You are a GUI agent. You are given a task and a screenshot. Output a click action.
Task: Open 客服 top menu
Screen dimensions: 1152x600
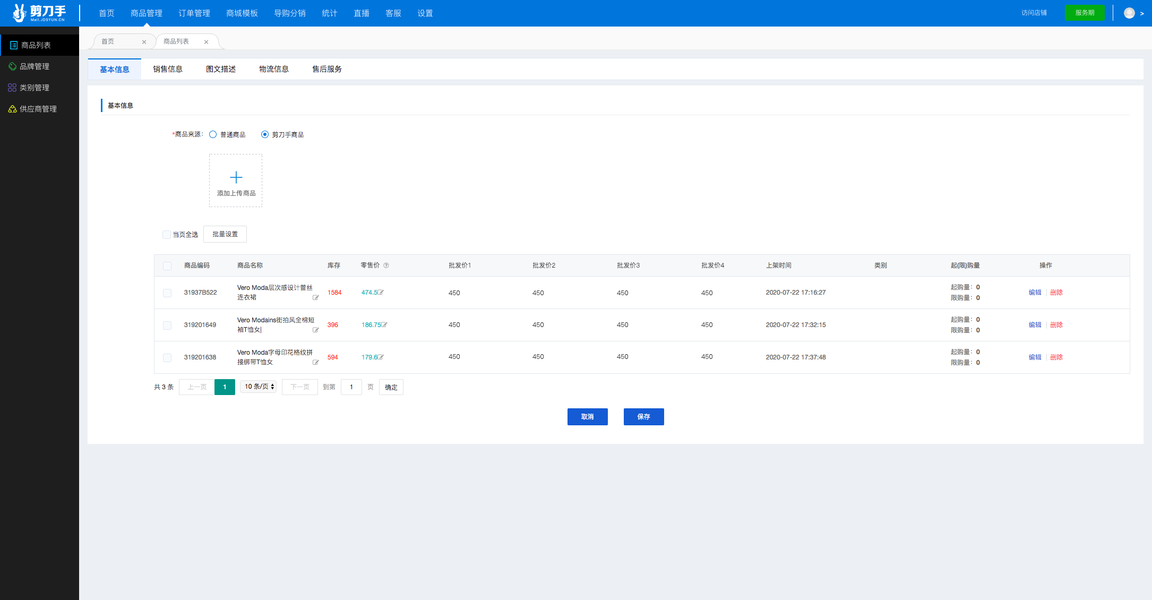[x=393, y=13]
